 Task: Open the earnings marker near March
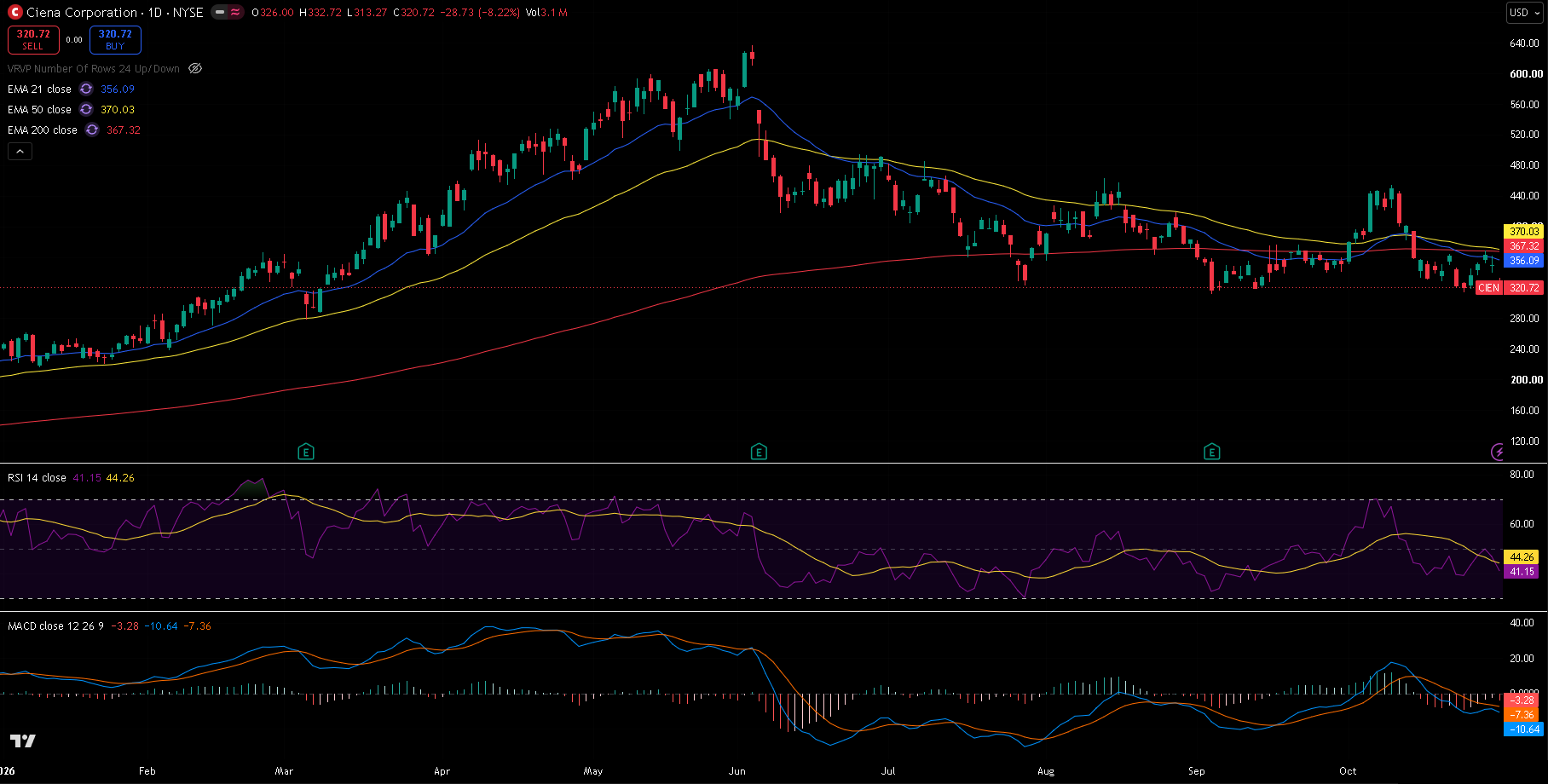[306, 452]
